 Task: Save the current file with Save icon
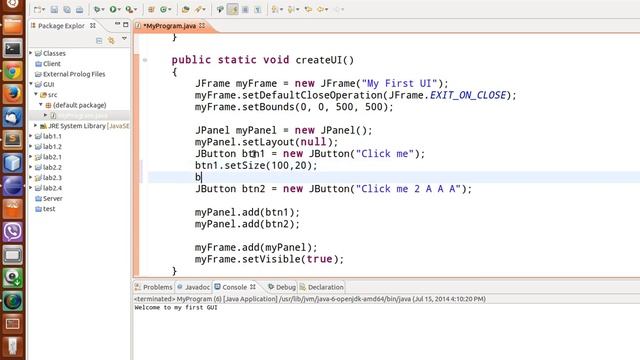(54, 9)
